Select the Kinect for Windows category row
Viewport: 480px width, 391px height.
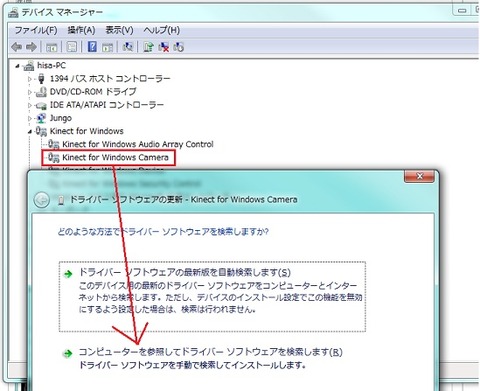tap(86, 131)
